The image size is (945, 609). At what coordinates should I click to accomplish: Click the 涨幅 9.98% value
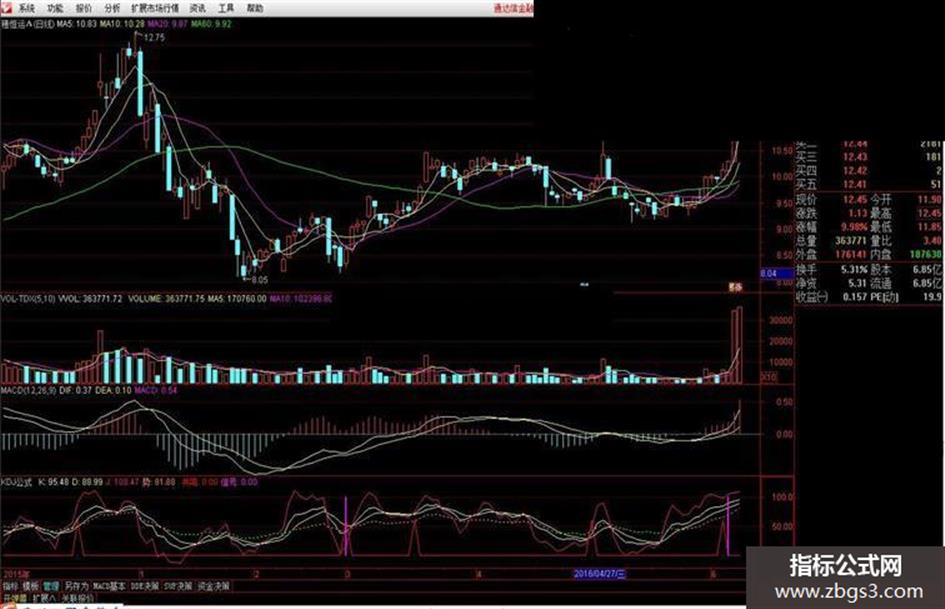[854, 227]
